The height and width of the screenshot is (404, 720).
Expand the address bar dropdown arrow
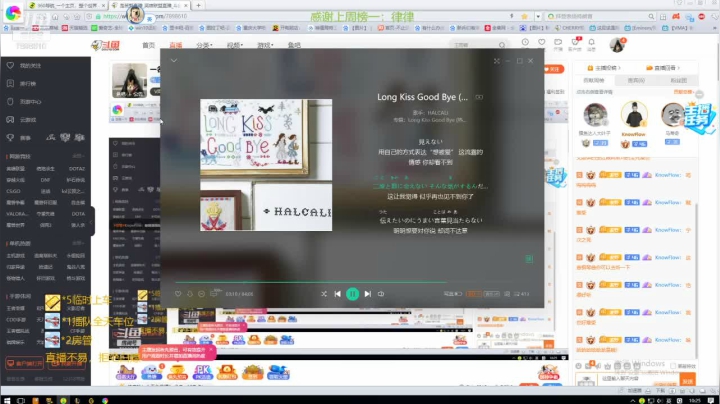538,16
